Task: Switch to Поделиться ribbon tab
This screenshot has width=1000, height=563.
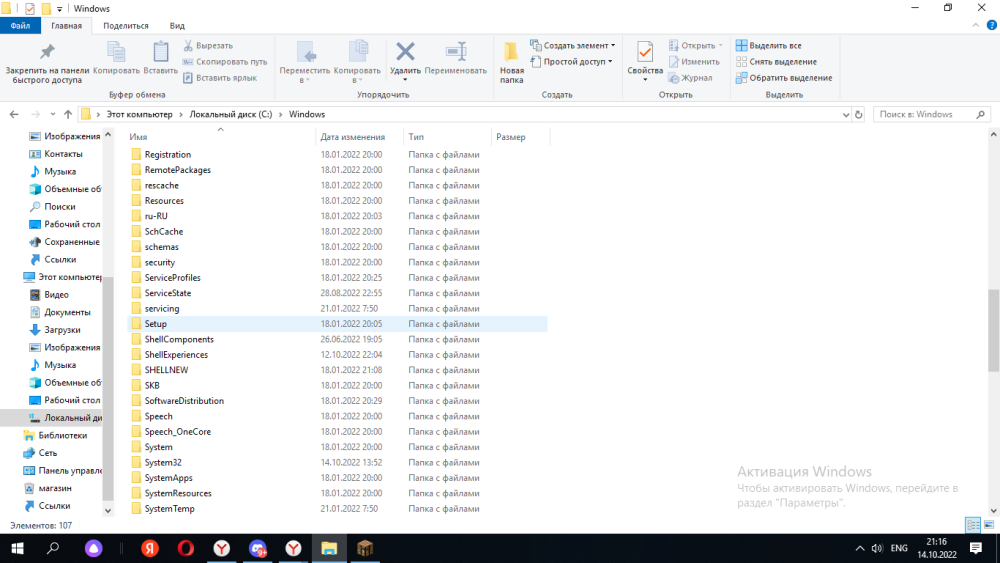Action: click(126, 26)
